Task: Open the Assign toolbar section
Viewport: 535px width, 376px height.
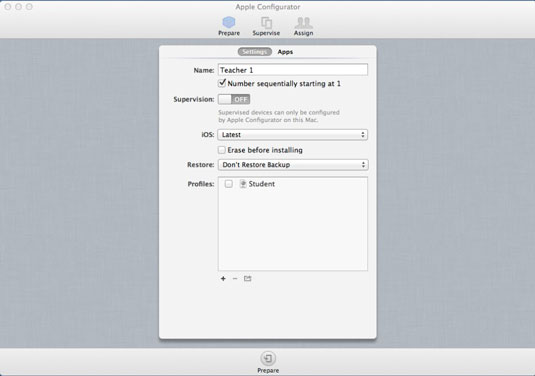Action: pos(303,26)
